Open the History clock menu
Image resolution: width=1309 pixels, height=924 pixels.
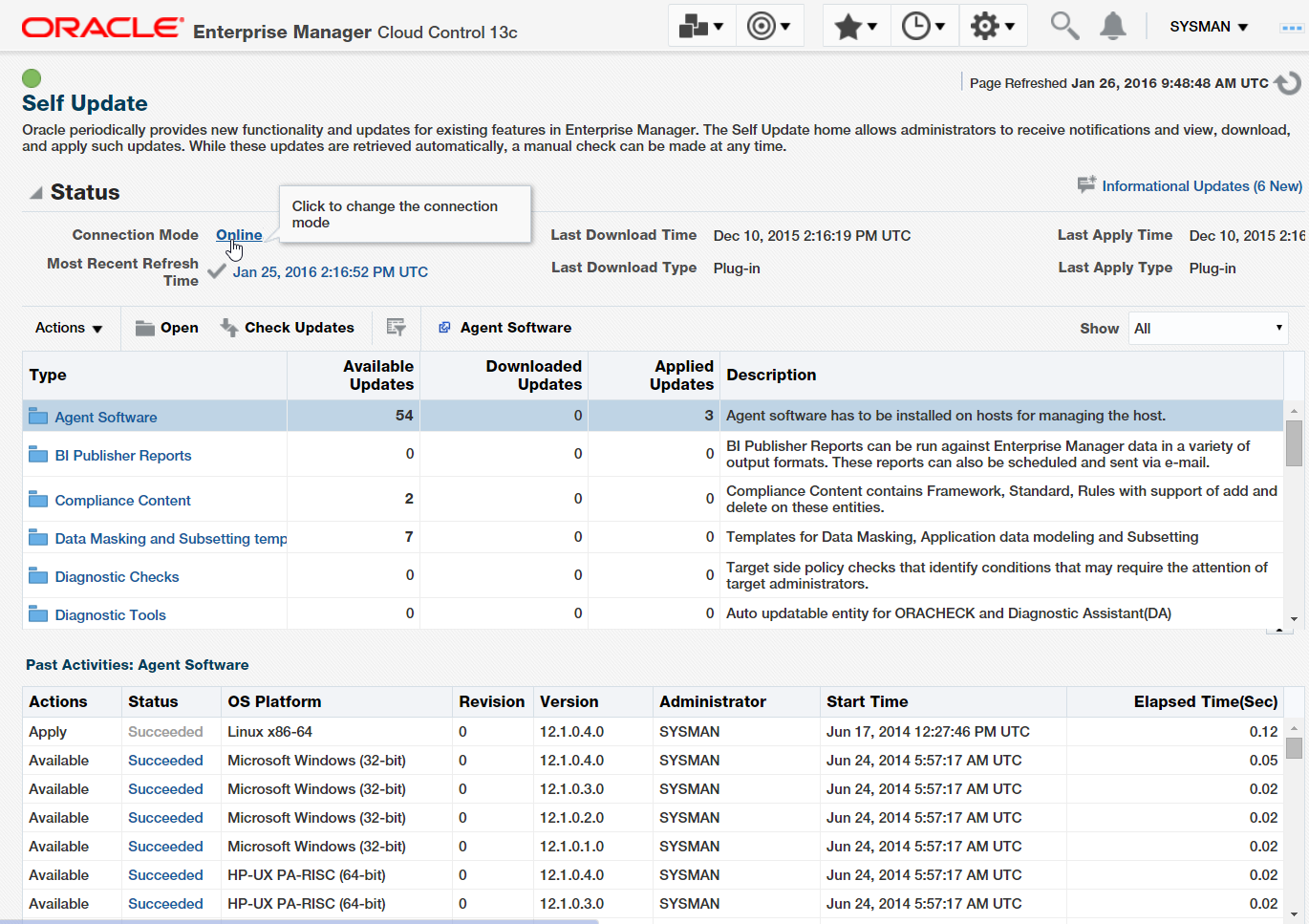(924, 26)
